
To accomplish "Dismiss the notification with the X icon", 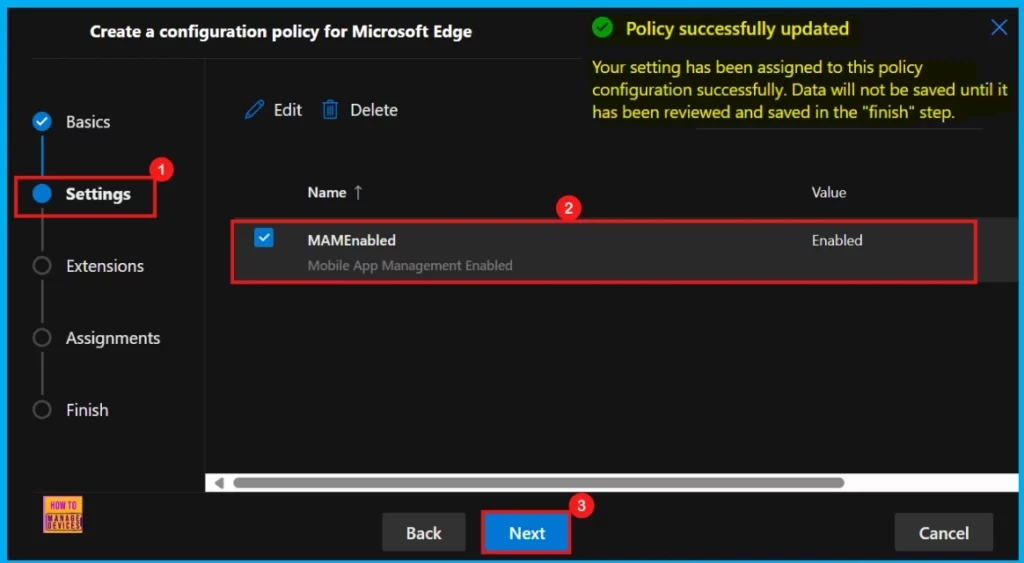I will pos(999,27).
